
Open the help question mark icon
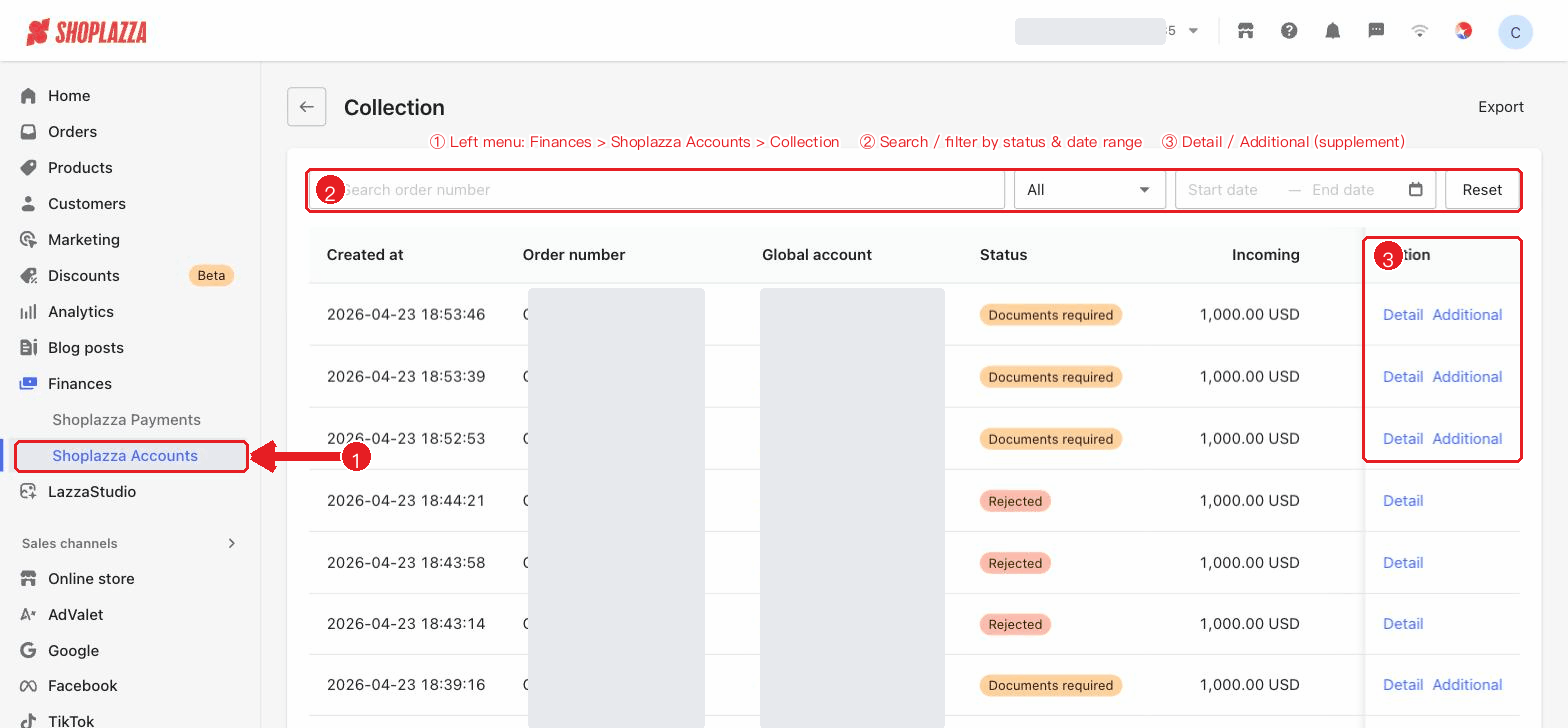(x=1289, y=31)
